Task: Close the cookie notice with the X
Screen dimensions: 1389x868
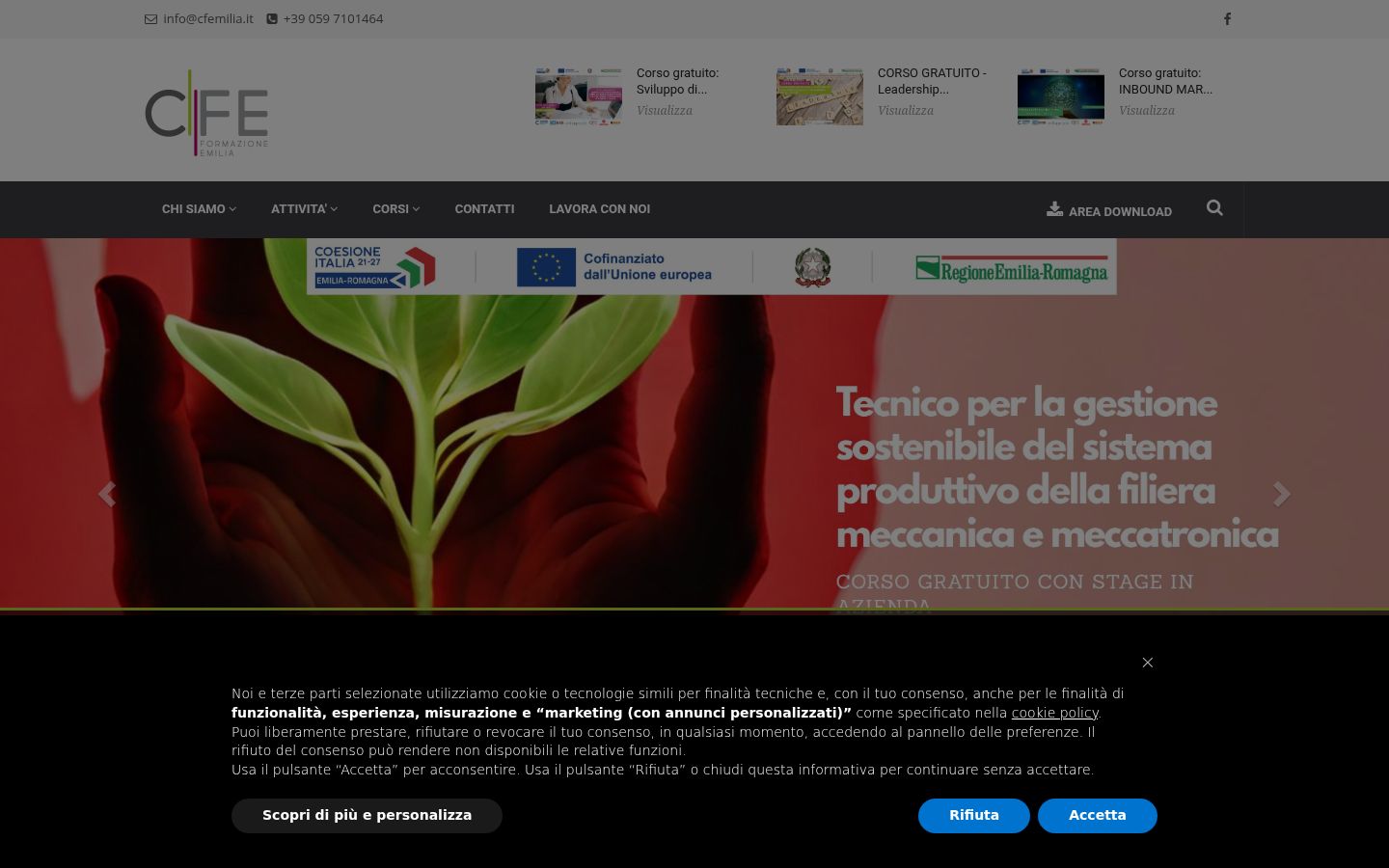Action: pos(1147,663)
